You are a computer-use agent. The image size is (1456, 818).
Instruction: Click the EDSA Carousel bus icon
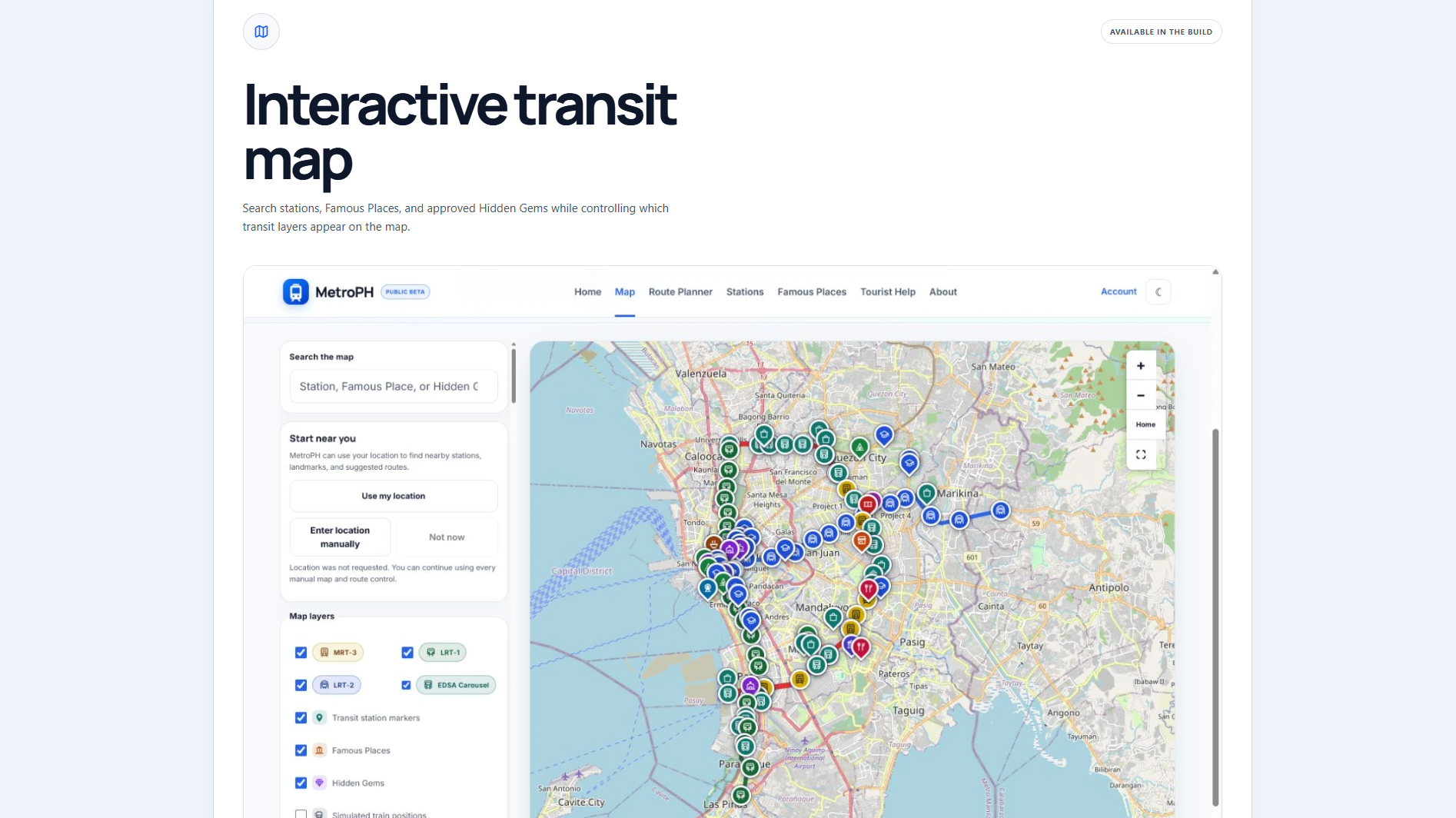tap(428, 685)
